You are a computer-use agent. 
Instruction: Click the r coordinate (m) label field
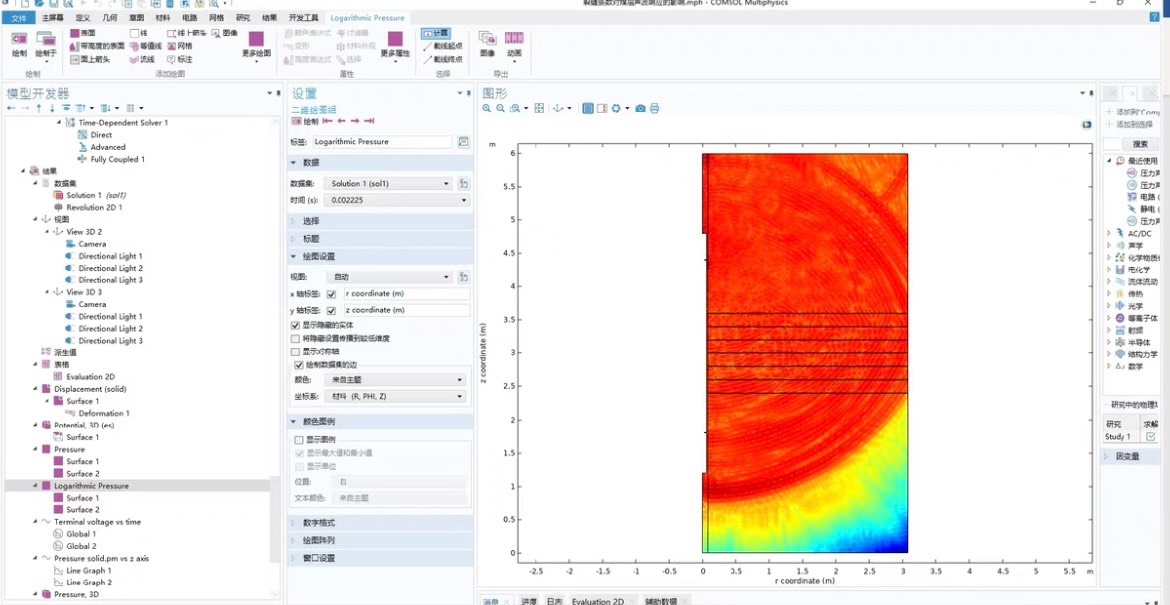tap(406, 294)
